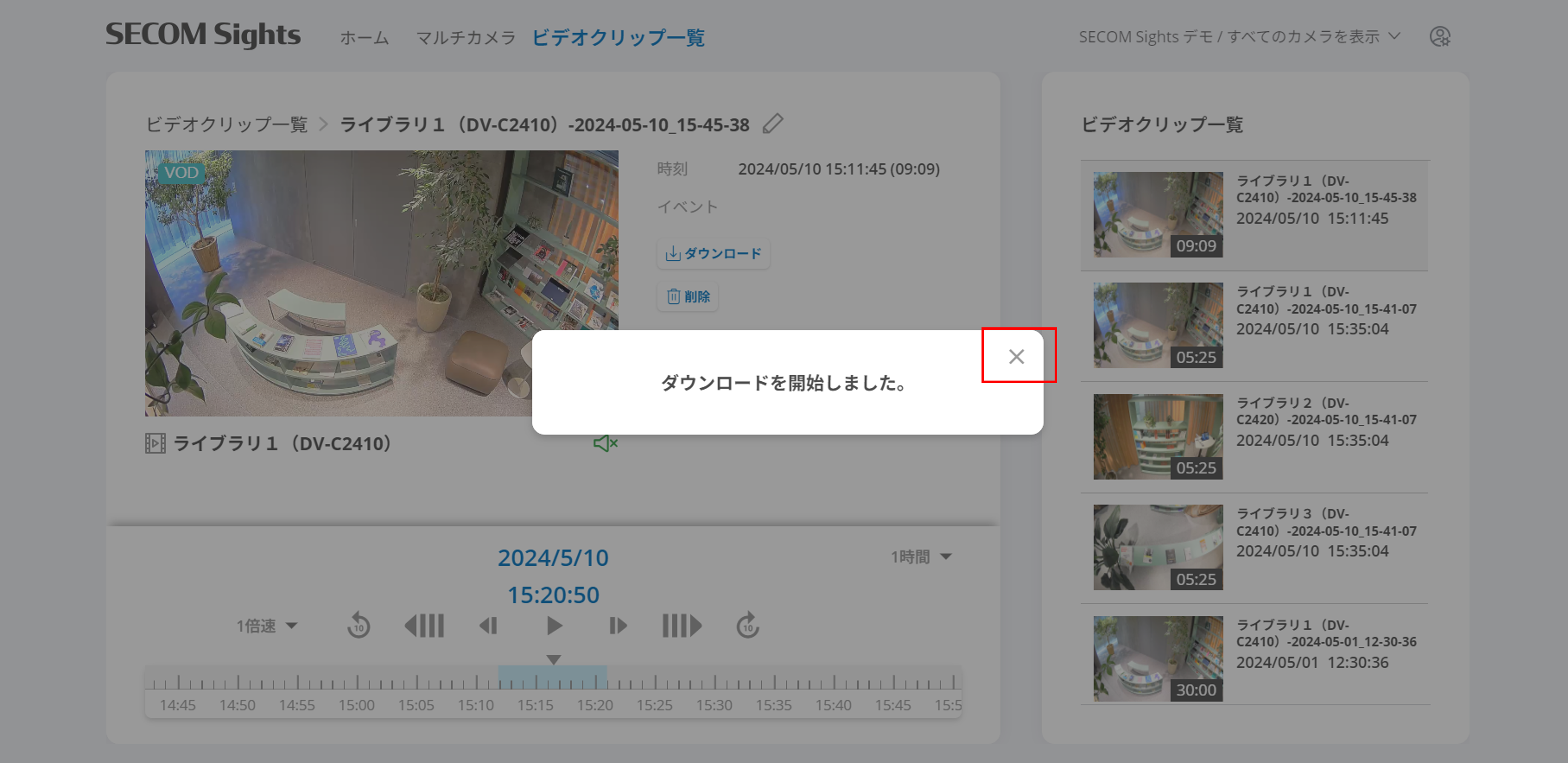Click the 15:20:50 time display
The height and width of the screenshot is (763, 1568).
[x=553, y=595]
